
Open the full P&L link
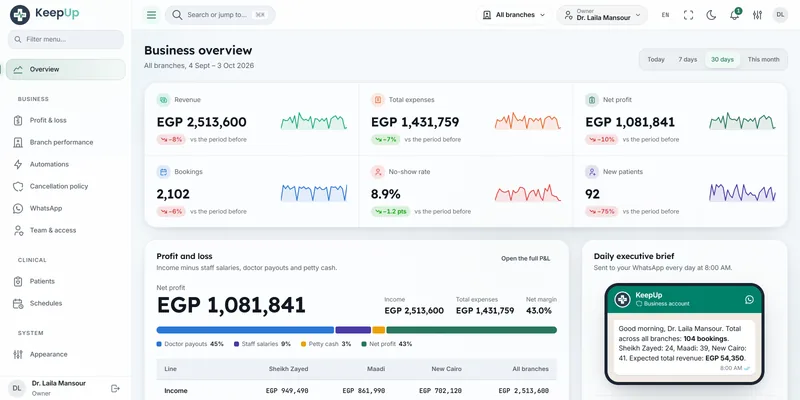tap(526, 259)
